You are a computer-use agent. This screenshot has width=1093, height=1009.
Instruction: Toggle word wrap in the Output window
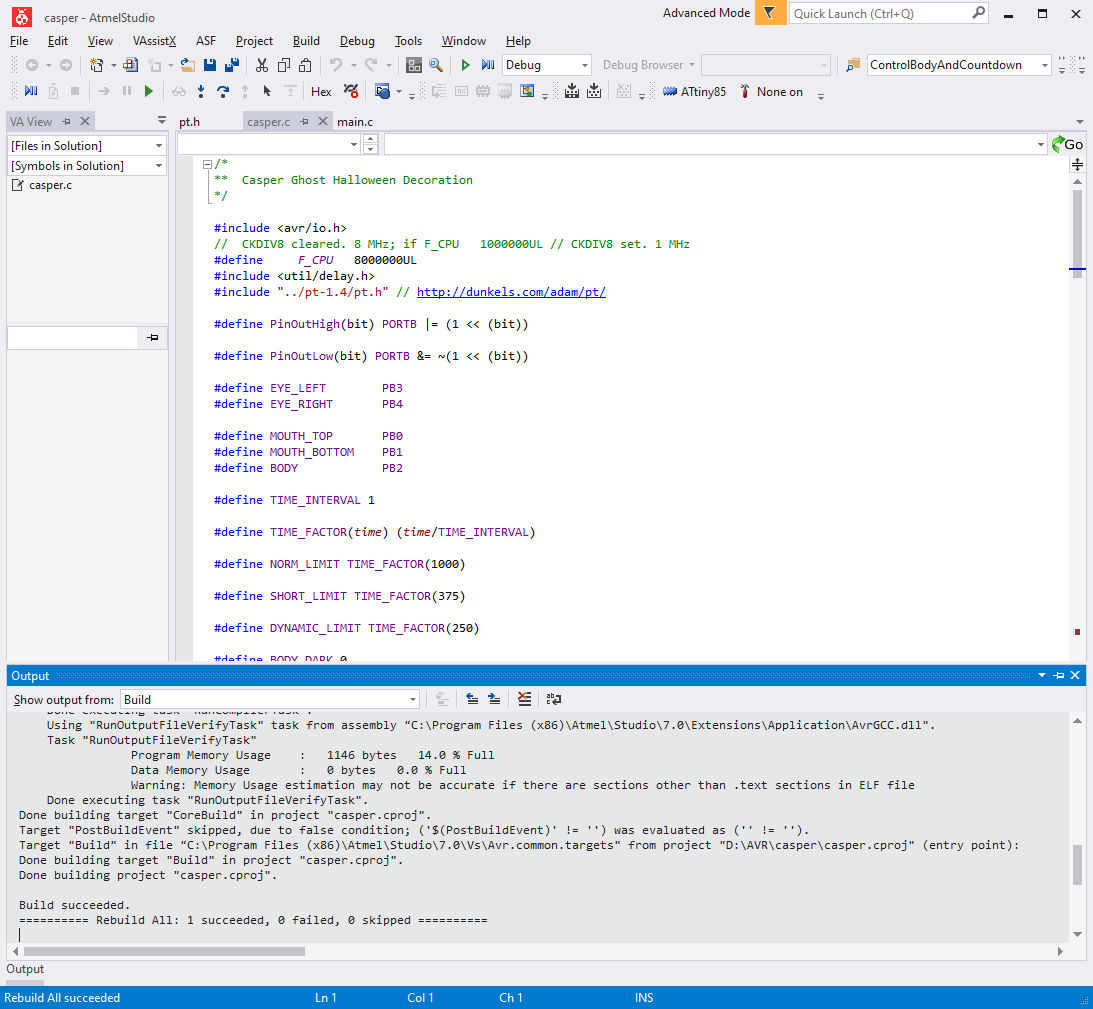pos(553,700)
